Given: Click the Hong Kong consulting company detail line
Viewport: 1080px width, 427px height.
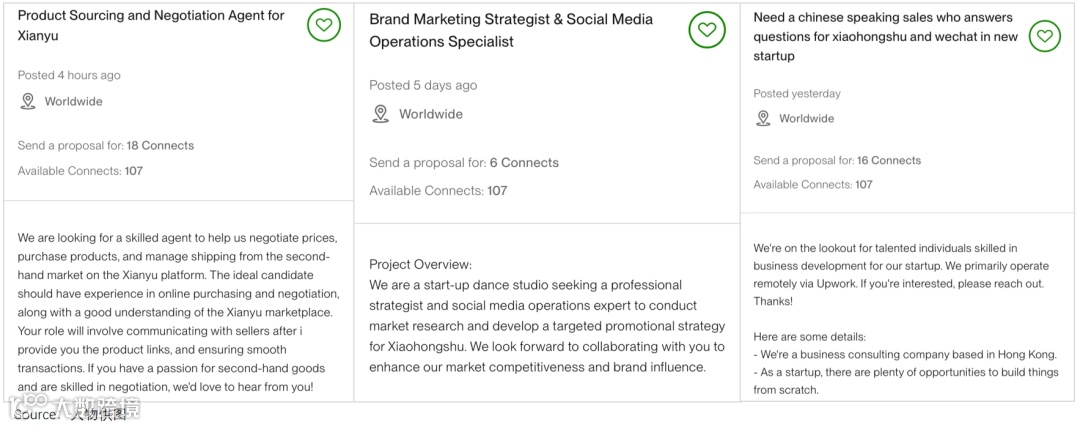Looking at the screenshot, I should pyautogui.click(x=905, y=355).
